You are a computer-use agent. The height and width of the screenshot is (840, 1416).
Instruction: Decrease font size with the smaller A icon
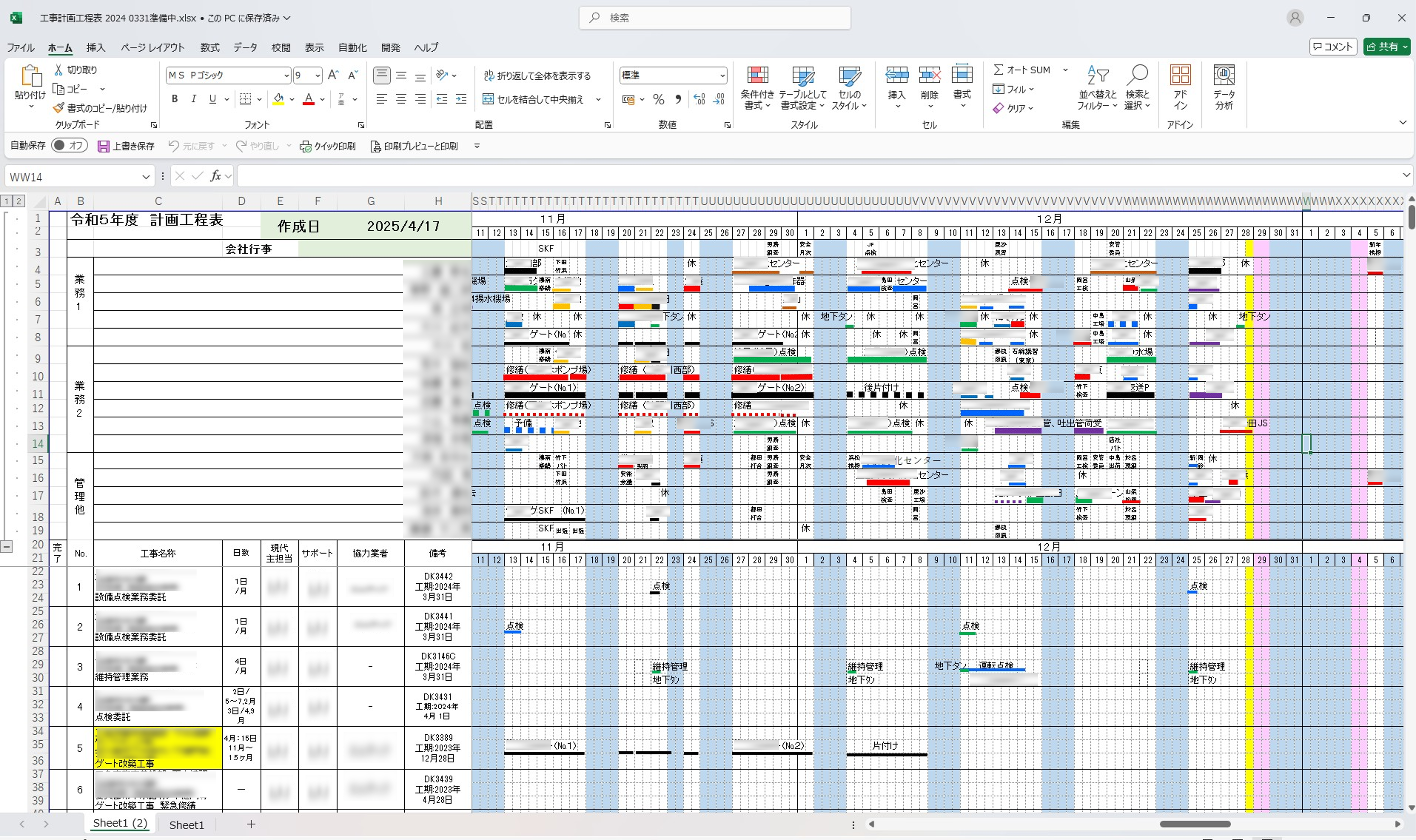pos(353,75)
